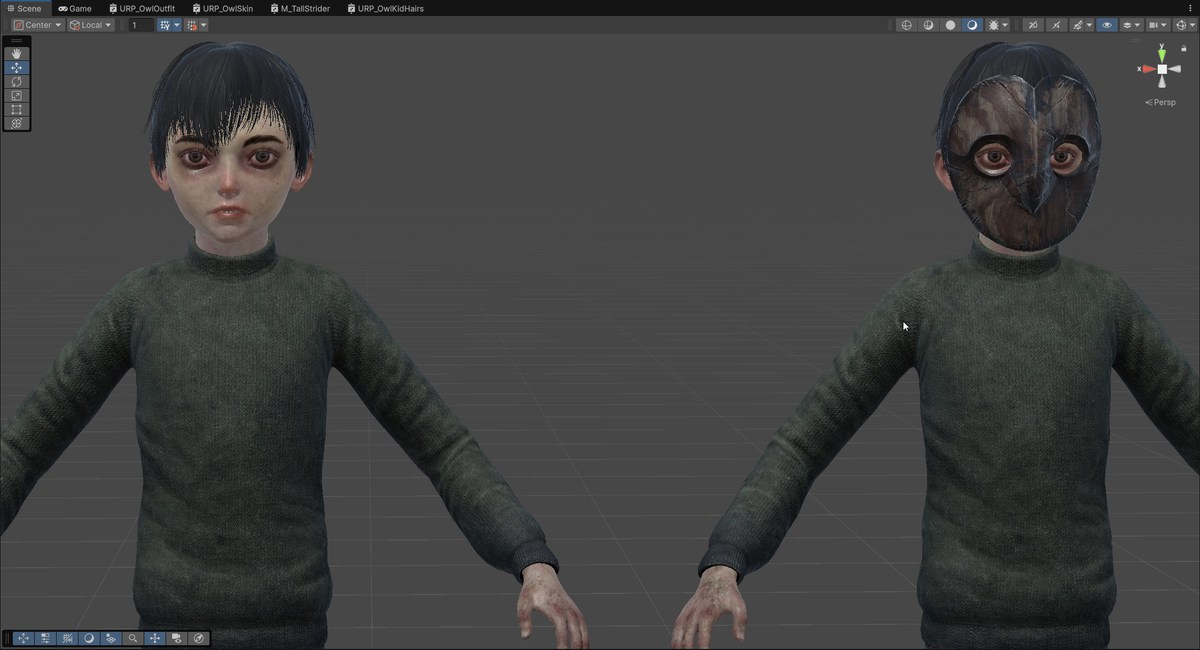The height and width of the screenshot is (650, 1200).
Task: Toggle scene audio mute button
Action: tap(1055, 25)
